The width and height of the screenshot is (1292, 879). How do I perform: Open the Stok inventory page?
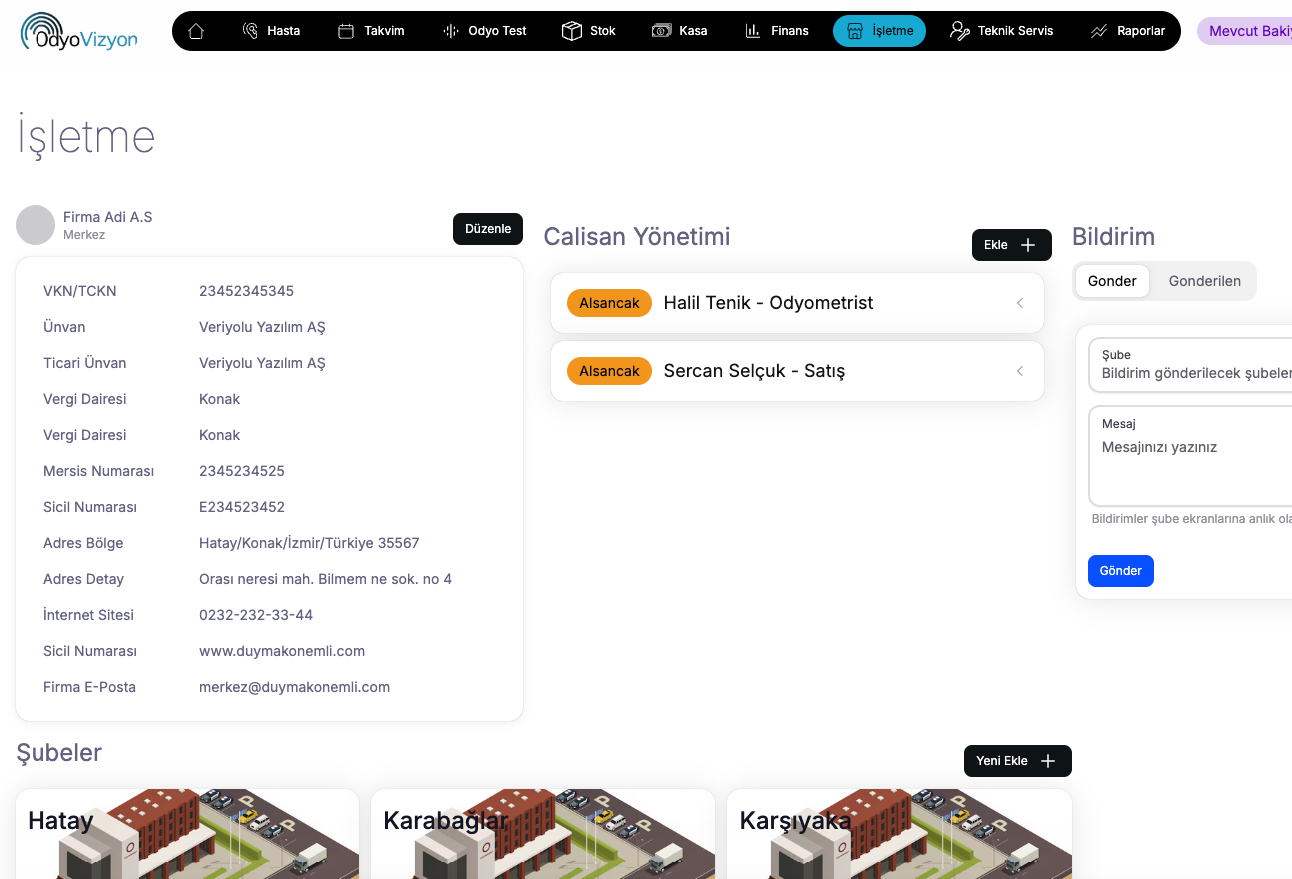[588, 31]
